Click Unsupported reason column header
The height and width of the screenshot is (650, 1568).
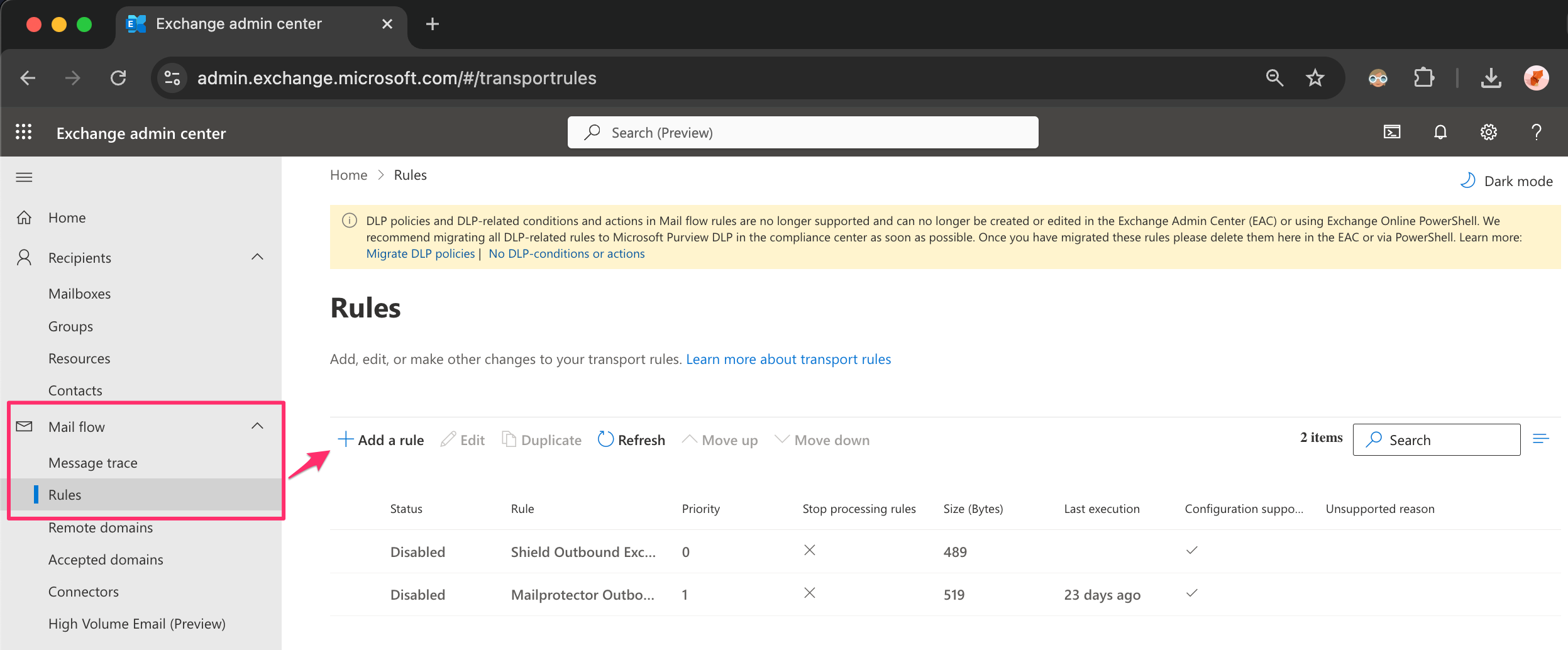tap(1380, 509)
